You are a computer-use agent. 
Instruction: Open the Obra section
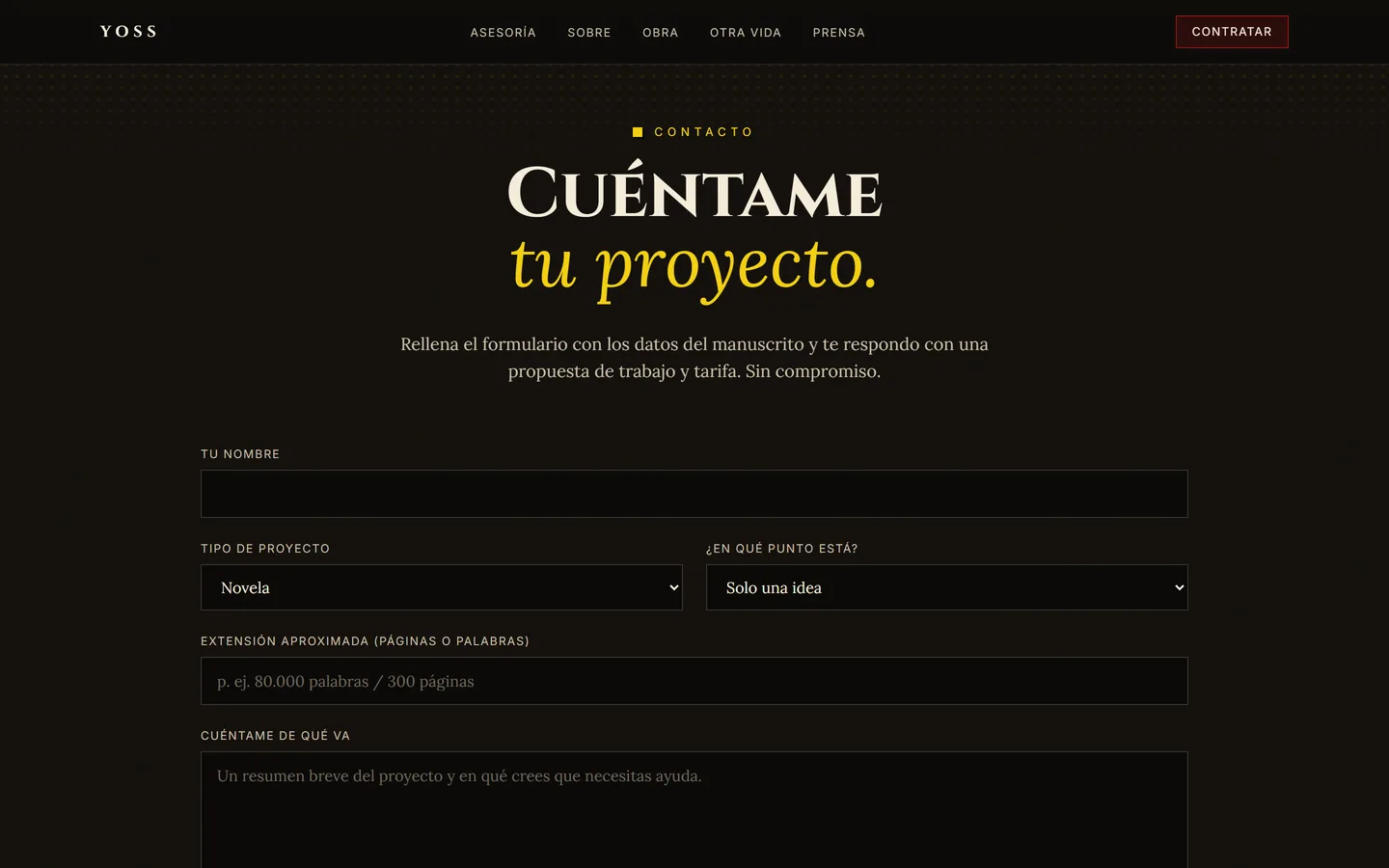pos(661,33)
